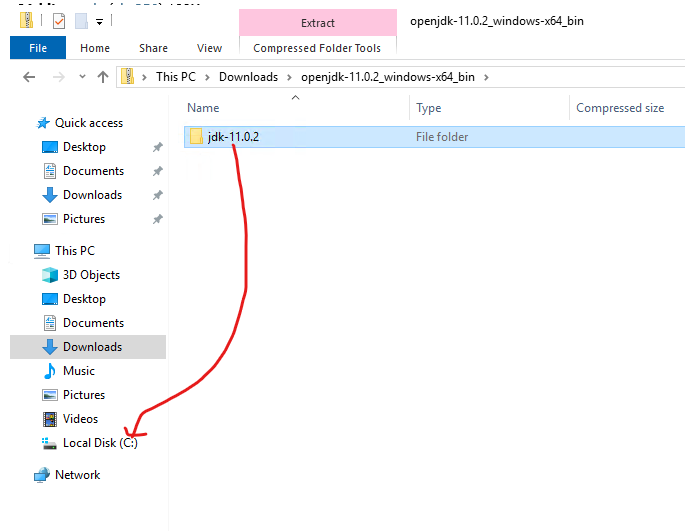Image resolution: width=685 pixels, height=531 pixels.
Task: Click the Music note icon
Action: point(50,371)
